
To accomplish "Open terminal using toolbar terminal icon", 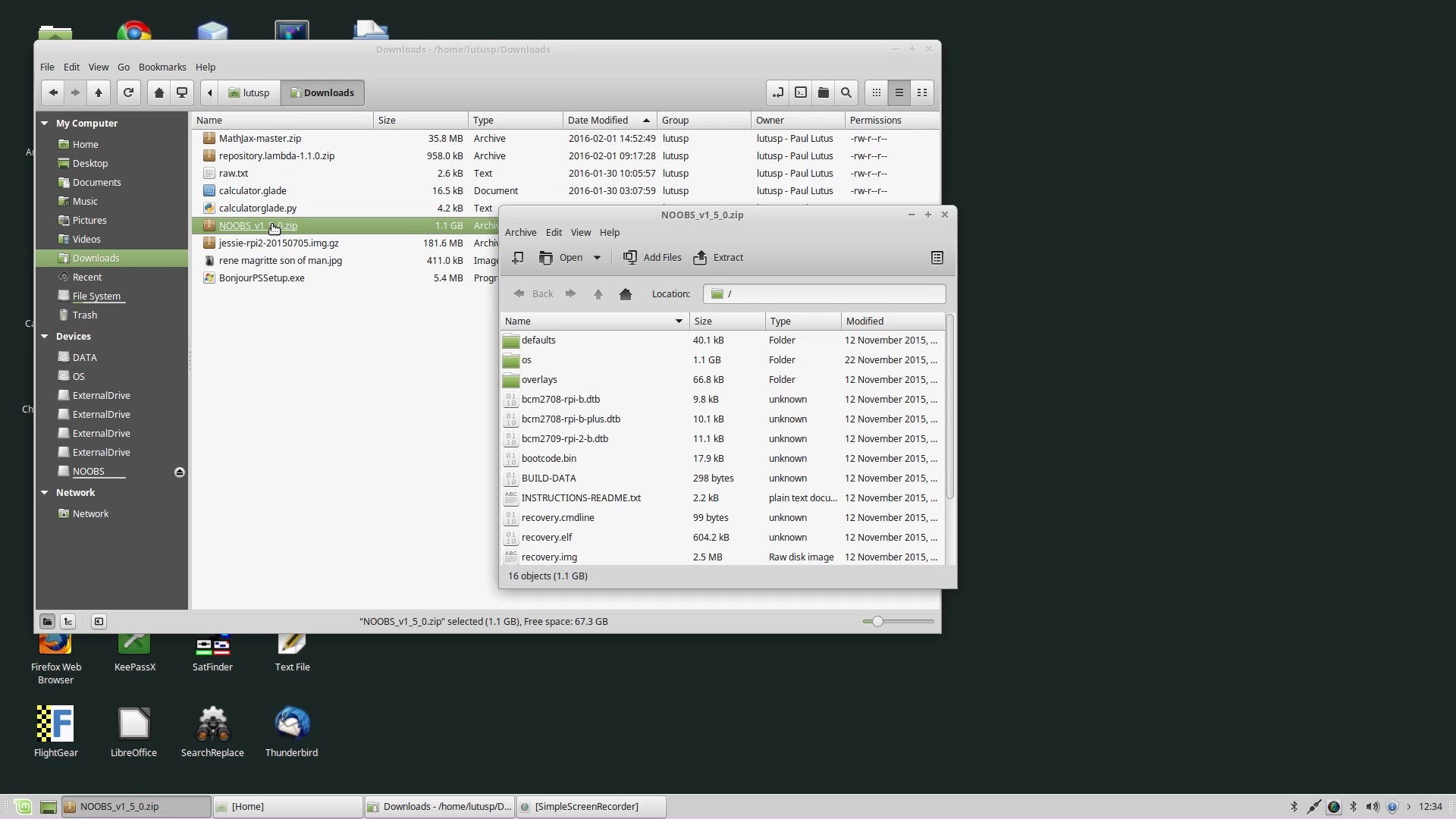I will pyautogui.click(x=801, y=93).
